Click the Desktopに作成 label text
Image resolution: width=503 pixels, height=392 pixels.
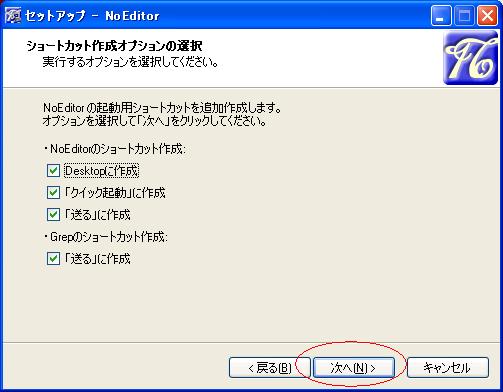coord(101,171)
